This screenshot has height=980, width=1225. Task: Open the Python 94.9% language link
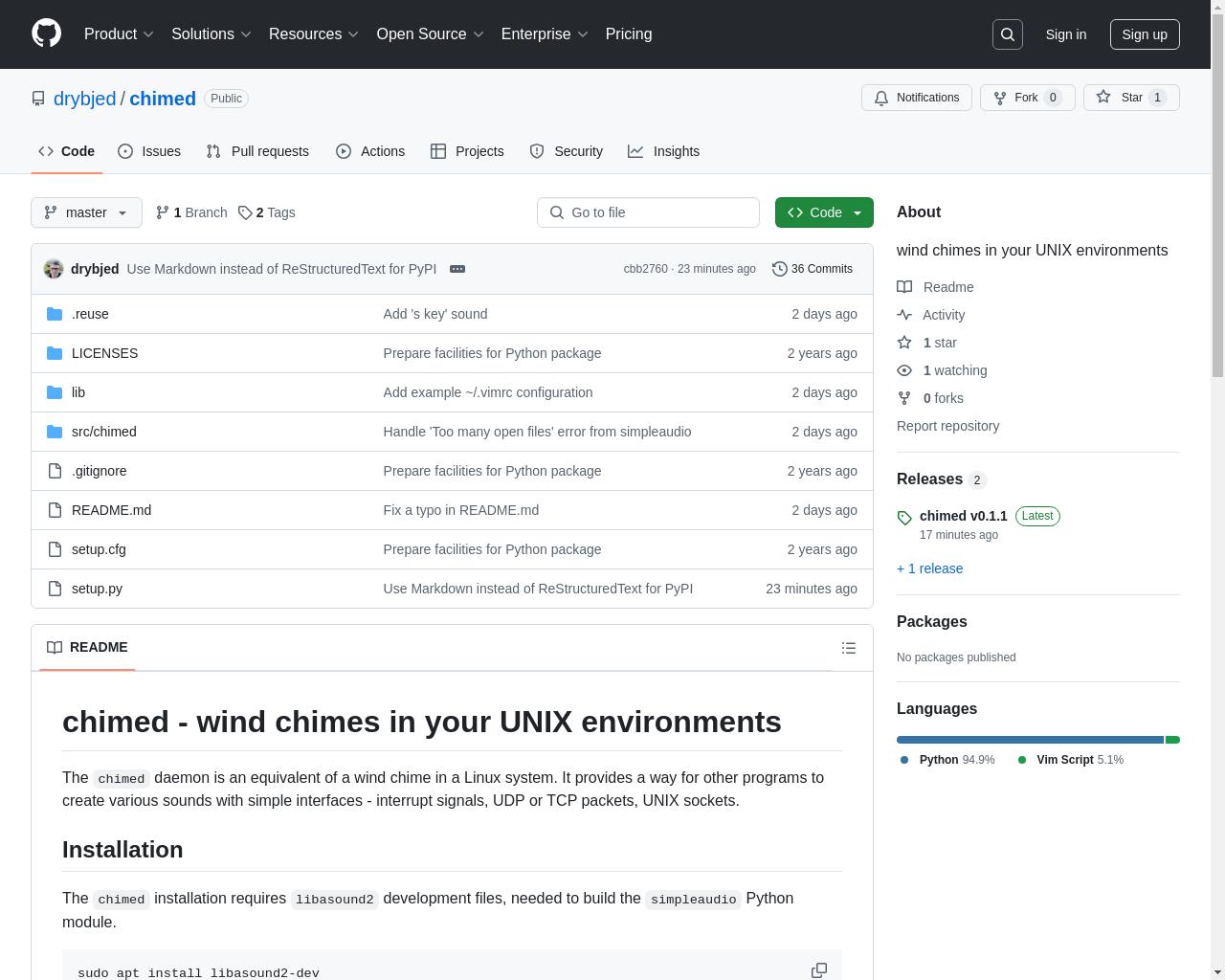947,760
